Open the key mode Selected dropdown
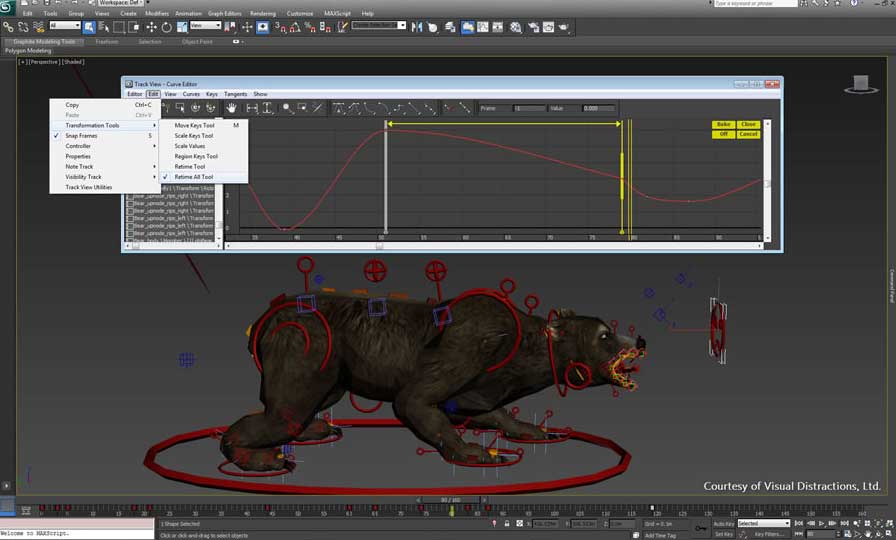 763,523
